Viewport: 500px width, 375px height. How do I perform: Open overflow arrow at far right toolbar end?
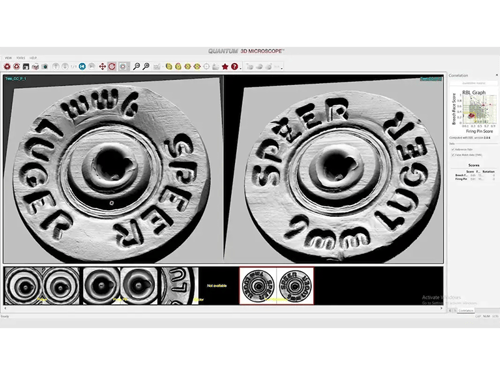282,68
